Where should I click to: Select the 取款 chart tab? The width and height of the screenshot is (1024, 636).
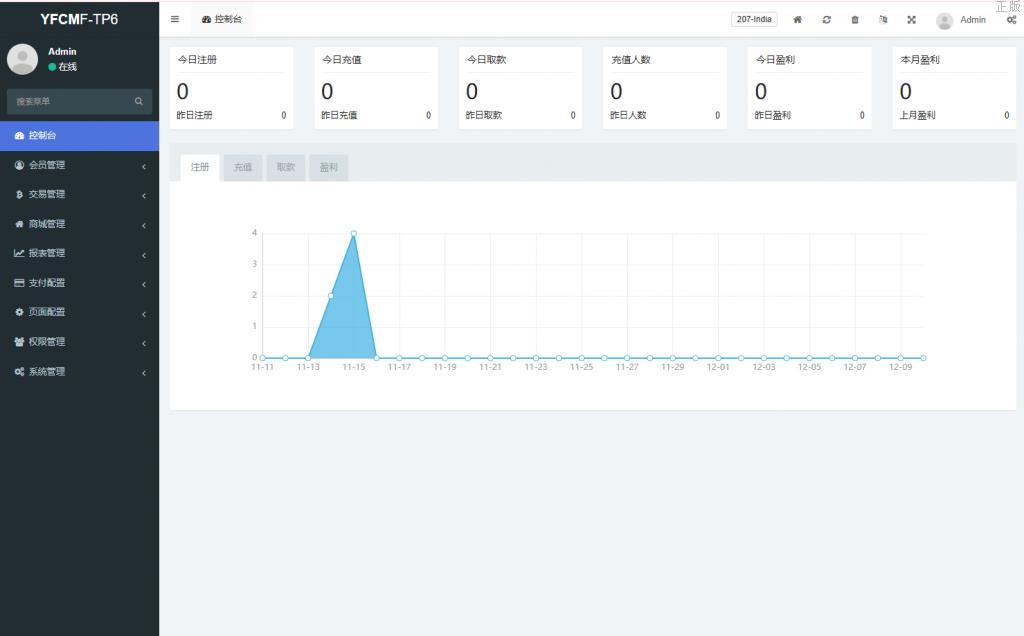(286, 168)
